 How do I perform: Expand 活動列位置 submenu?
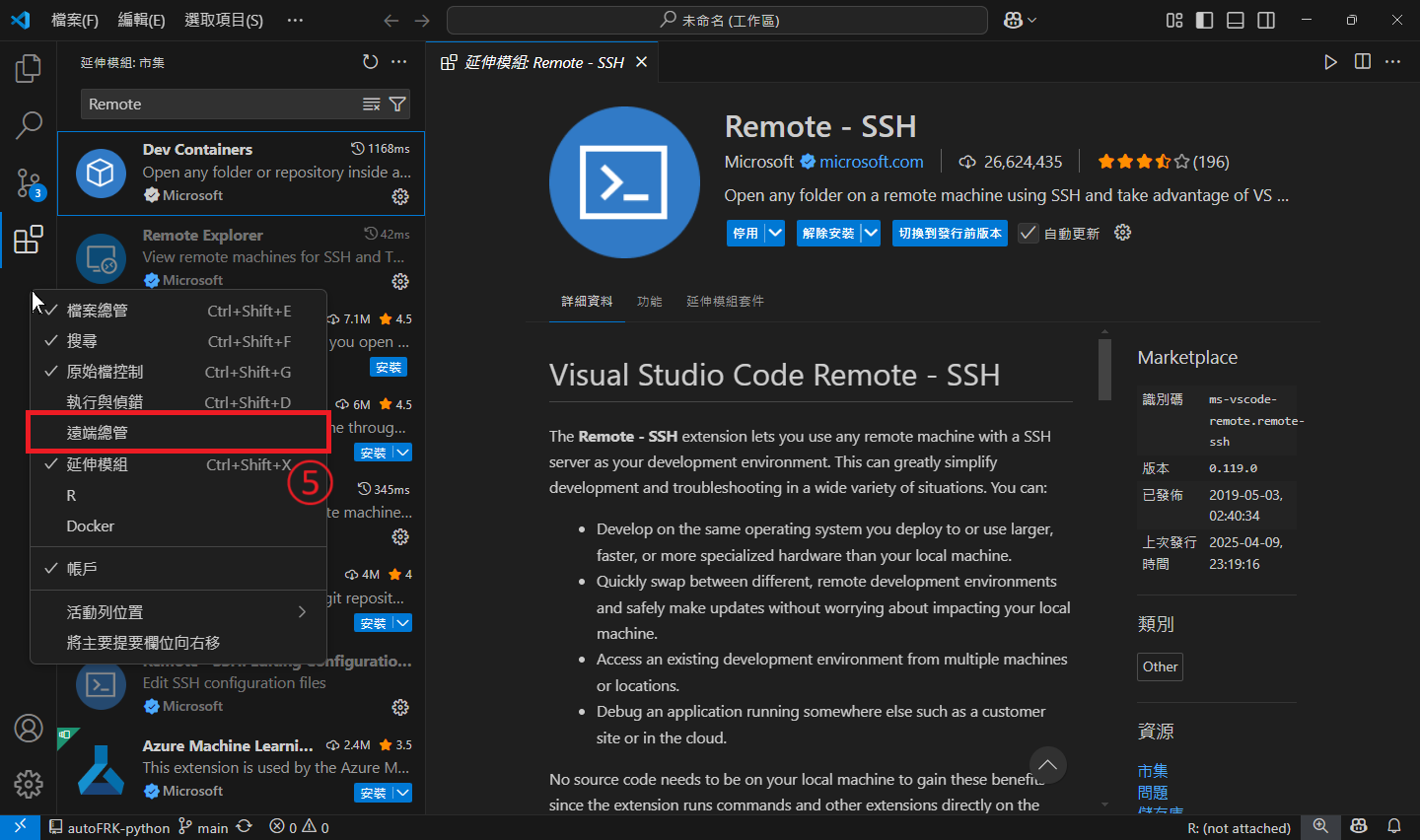(178, 612)
